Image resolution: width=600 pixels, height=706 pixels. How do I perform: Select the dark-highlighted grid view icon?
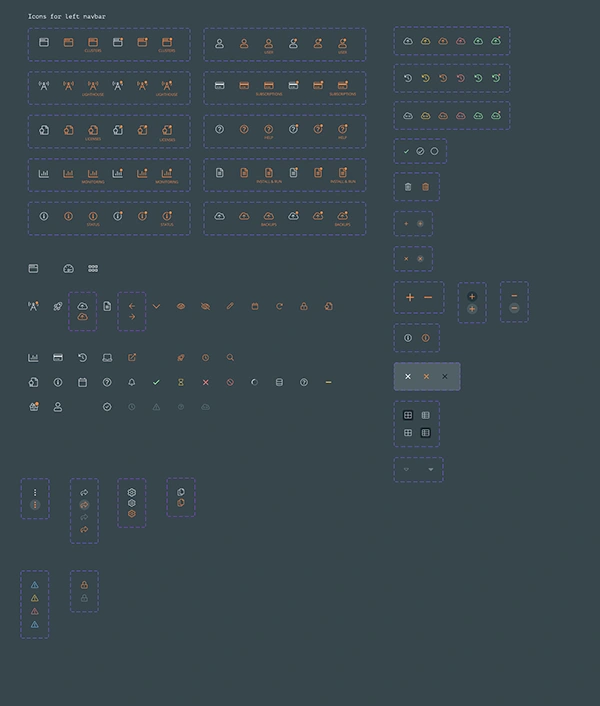tap(408, 415)
